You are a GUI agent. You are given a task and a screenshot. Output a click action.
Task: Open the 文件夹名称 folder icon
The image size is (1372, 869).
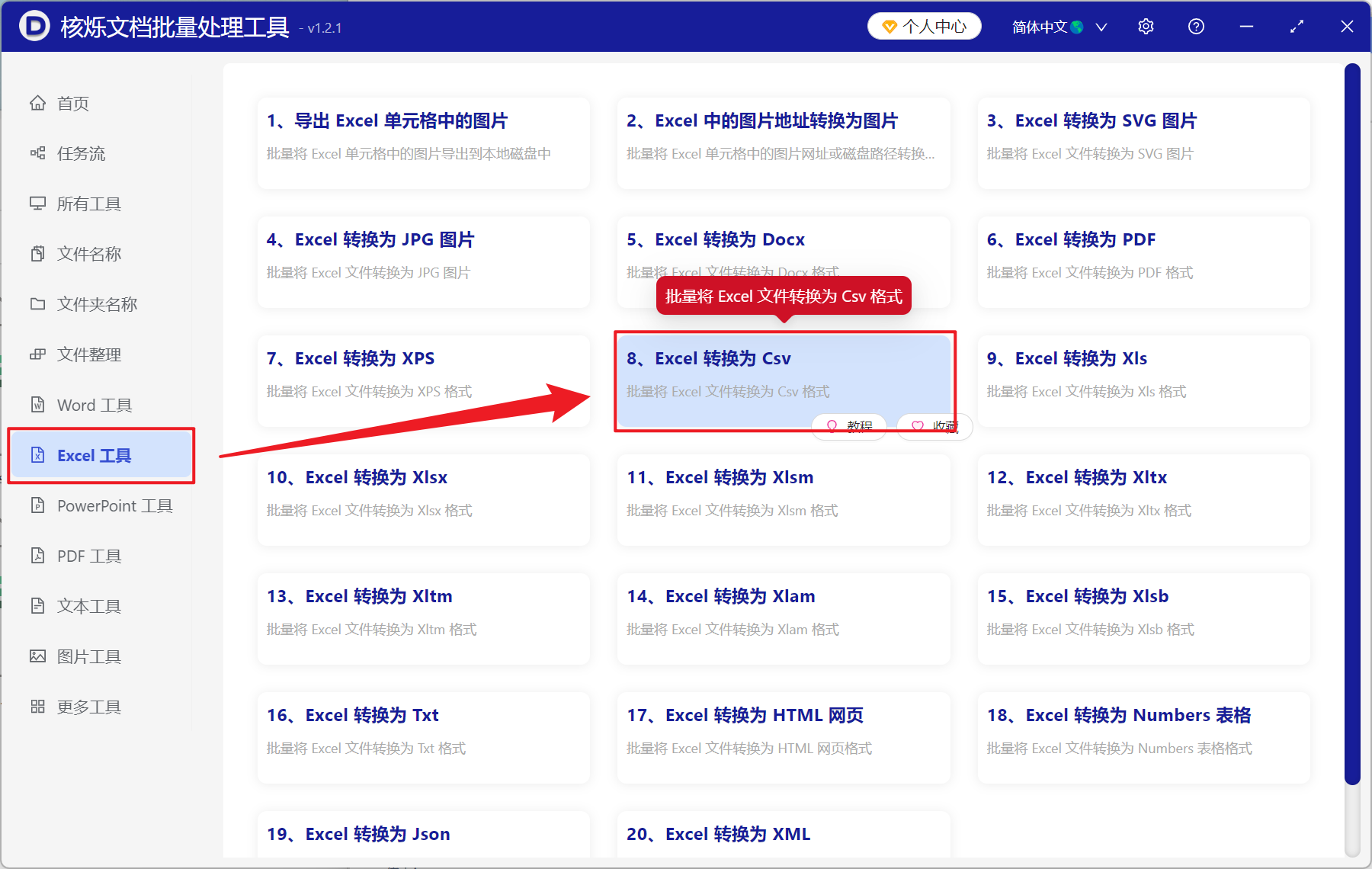[x=38, y=304]
